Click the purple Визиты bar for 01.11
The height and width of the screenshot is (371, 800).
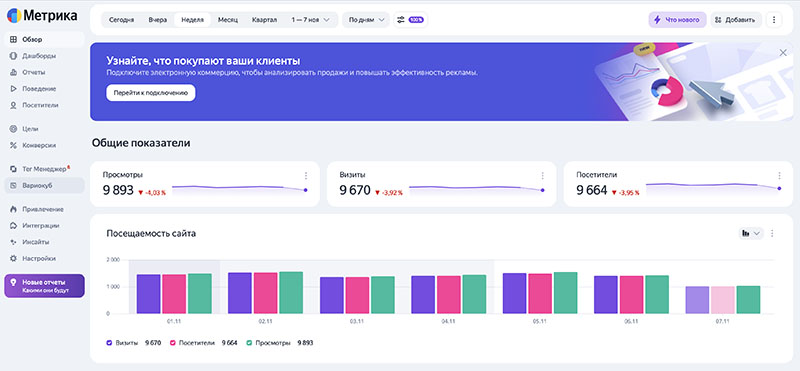tap(148, 294)
